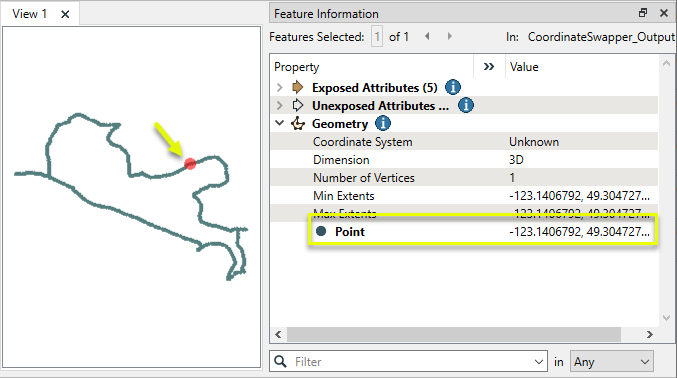Click the Filter magnifying glass icon

tap(280, 361)
